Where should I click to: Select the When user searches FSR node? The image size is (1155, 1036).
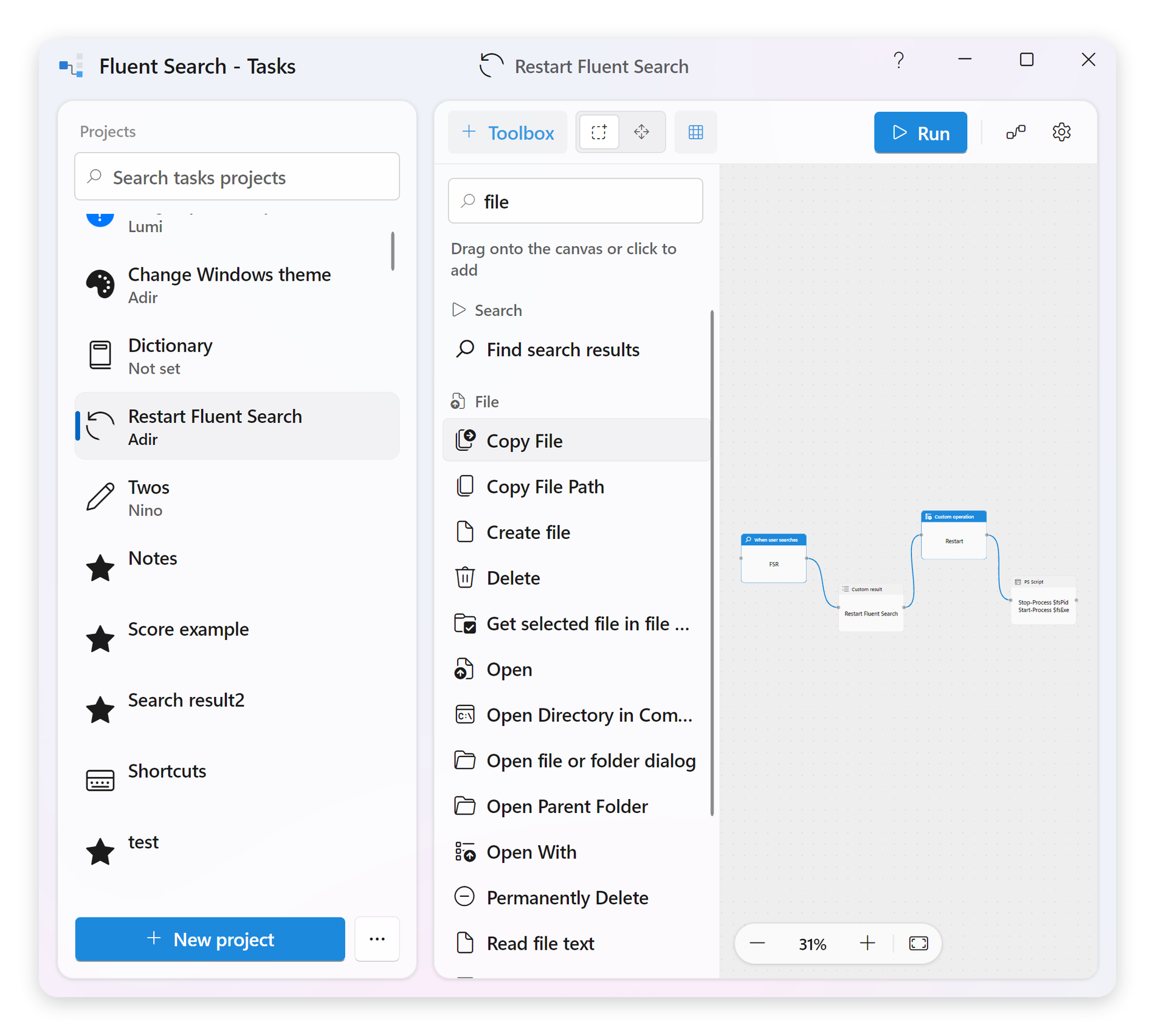coord(773,558)
